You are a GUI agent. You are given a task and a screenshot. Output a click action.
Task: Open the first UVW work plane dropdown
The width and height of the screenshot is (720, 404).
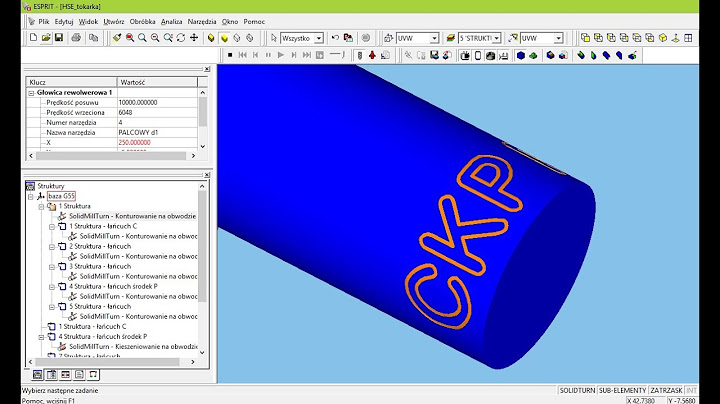tap(434, 39)
